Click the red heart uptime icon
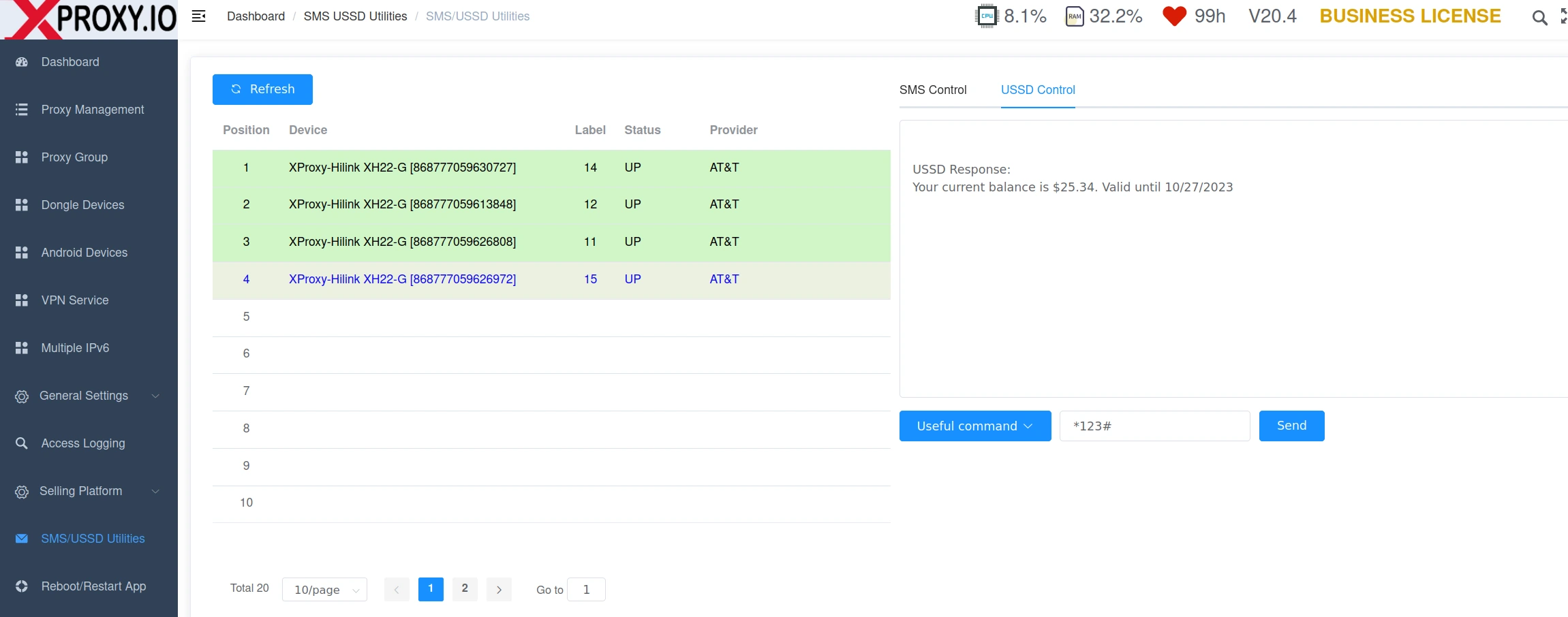Screen dimensions: 1568x617 click(1174, 16)
